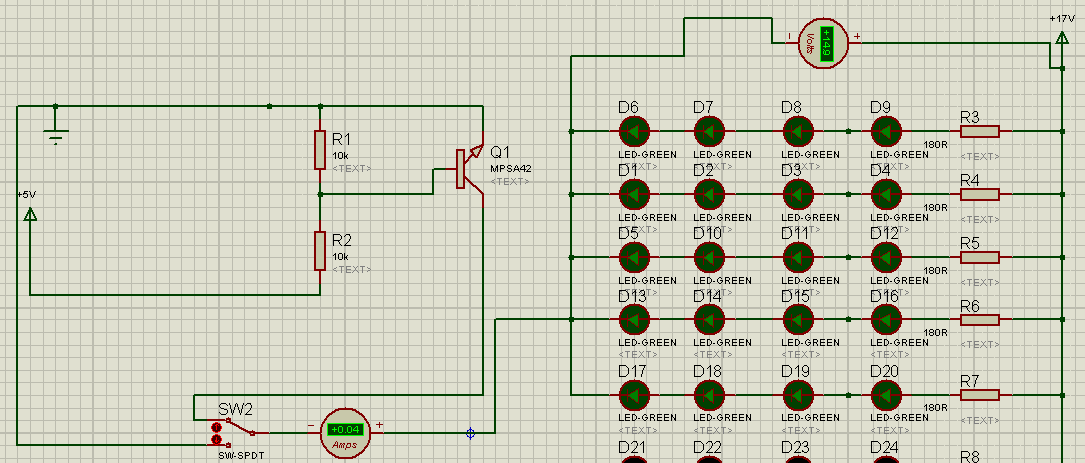
Task: Select resistor R3
Action: [x=980, y=131]
